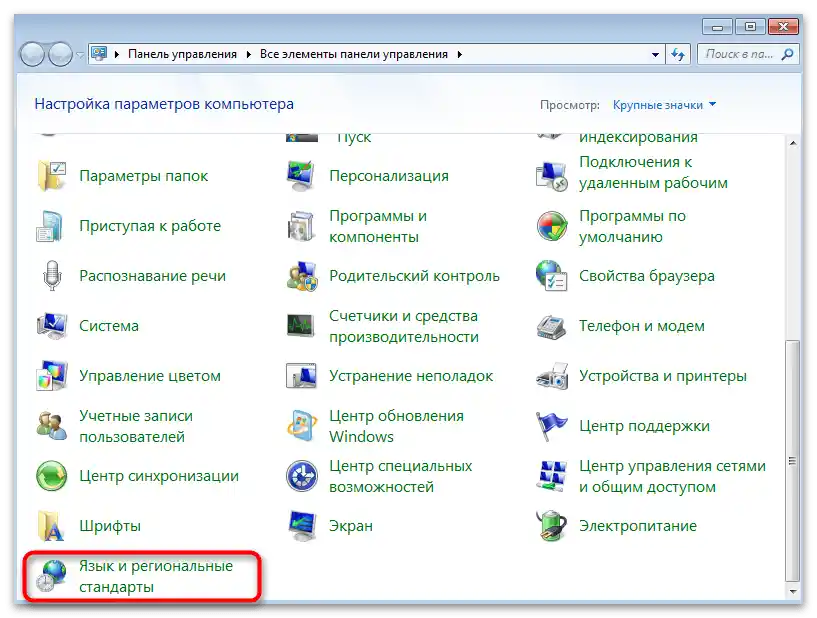Open the microphone icon for Распознавание речи
This screenshot has height=618, width=817.
(52, 276)
